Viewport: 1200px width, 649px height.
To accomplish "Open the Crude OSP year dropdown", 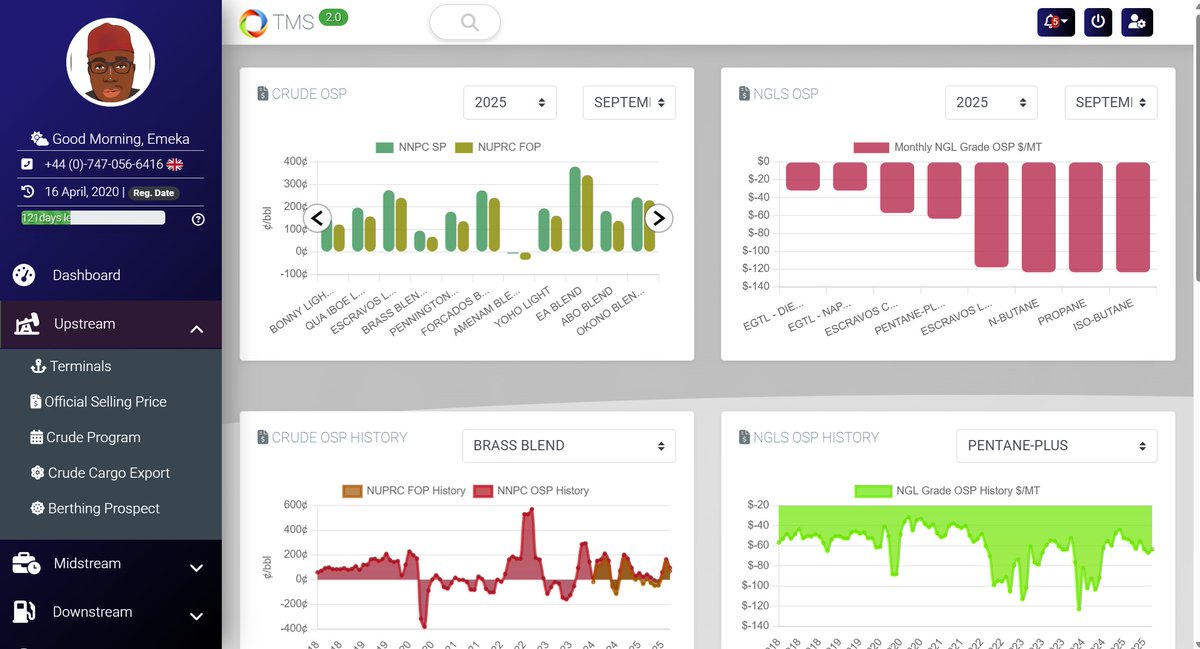I will pos(510,102).
